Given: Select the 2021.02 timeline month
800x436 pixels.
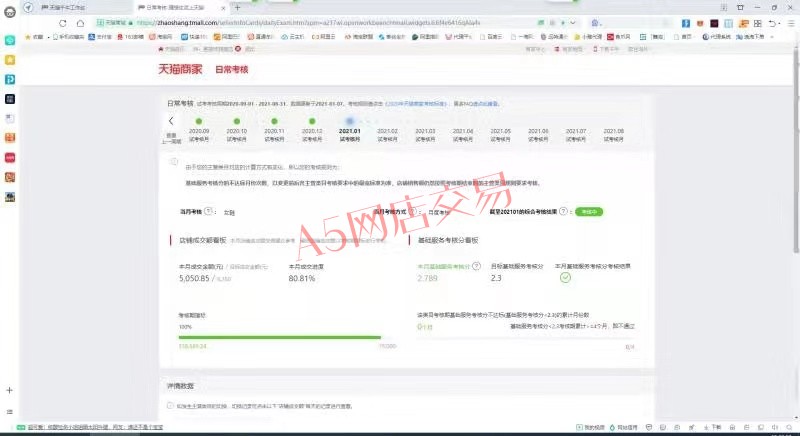Looking at the screenshot, I should [387, 135].
